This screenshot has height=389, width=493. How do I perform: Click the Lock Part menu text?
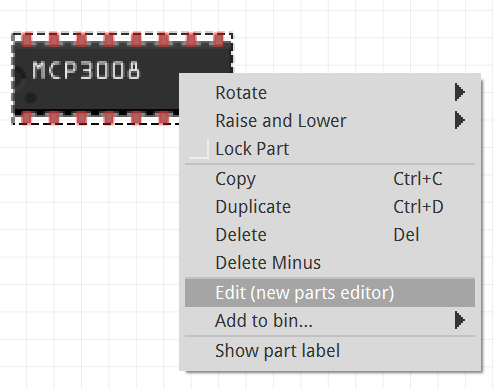[252, 149]
